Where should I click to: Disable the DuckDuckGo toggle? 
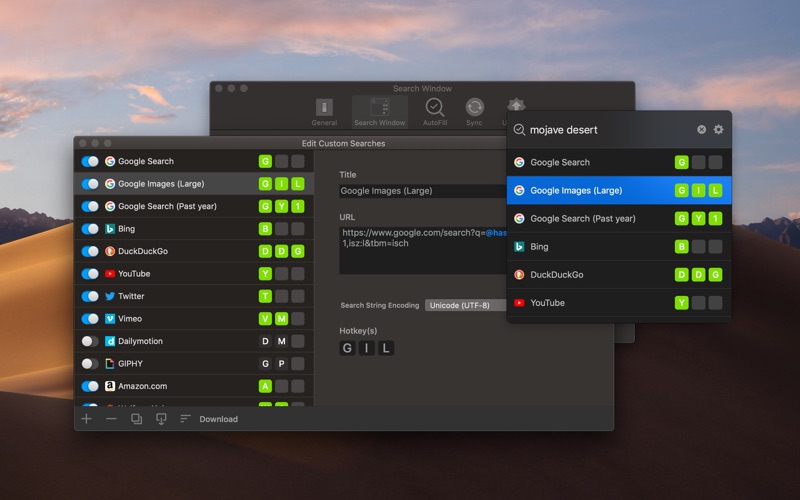pos(90,251)
